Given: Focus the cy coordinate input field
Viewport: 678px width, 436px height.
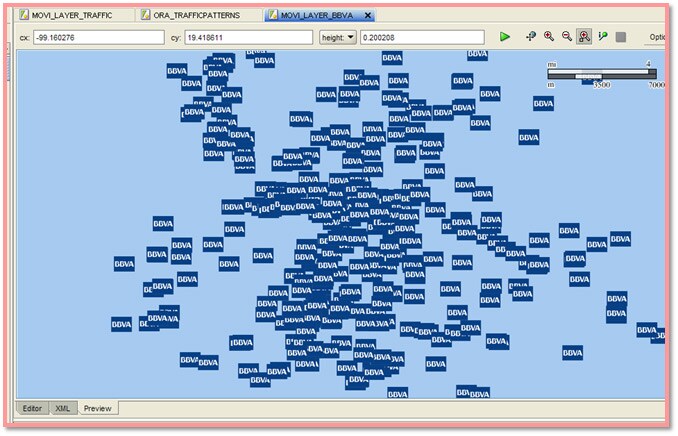Looking at the screenshot, I should (249, 38).
